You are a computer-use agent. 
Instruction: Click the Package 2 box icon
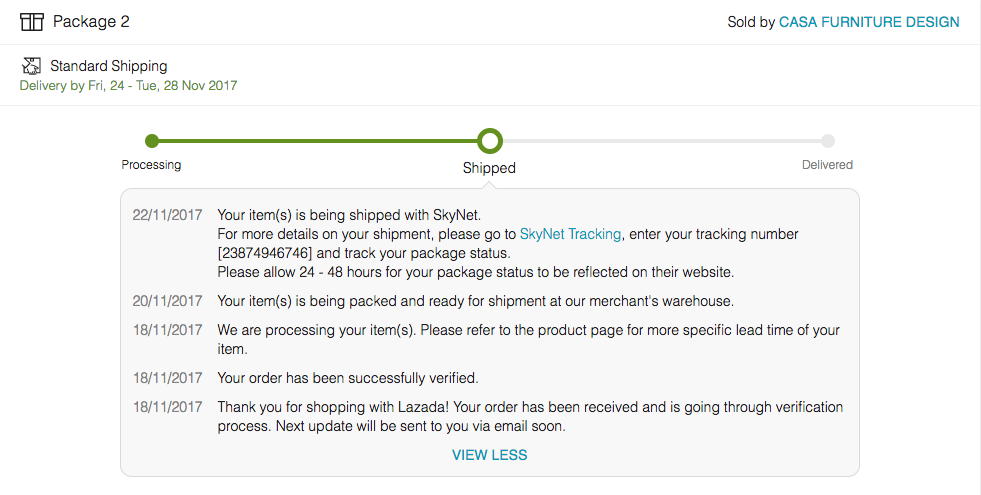click(x=31, y=22)
